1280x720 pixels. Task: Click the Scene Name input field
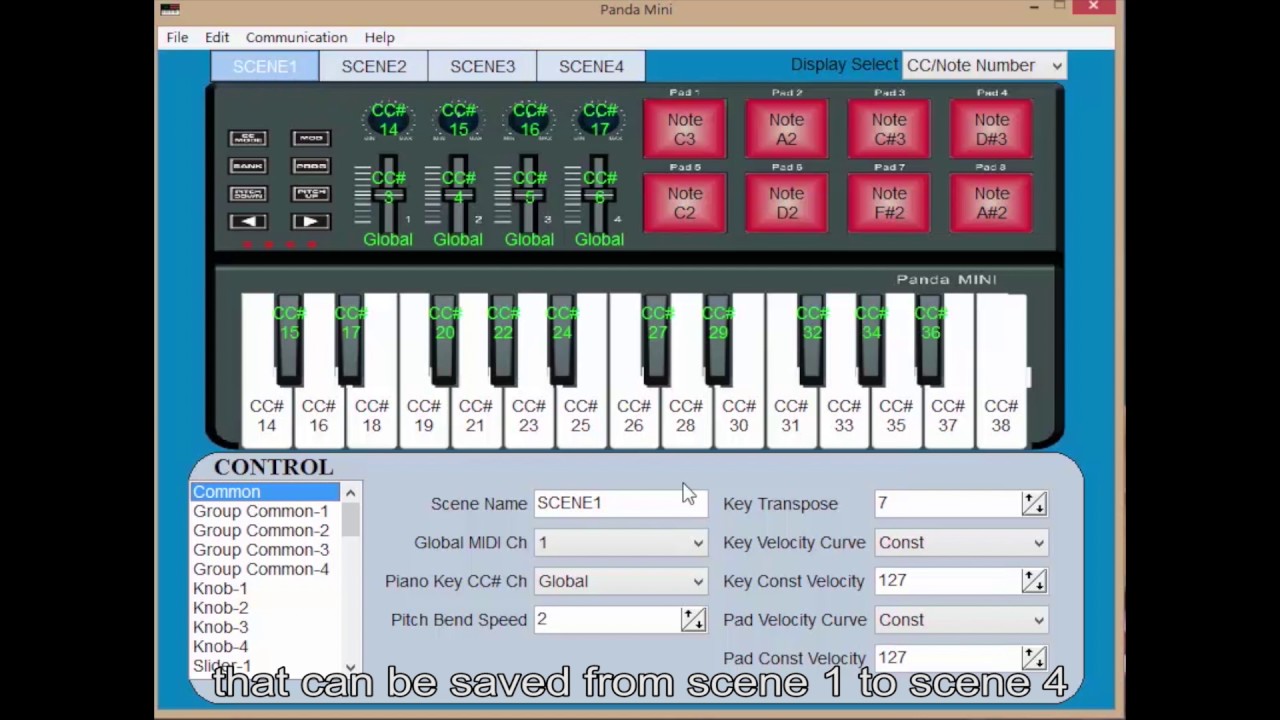(x=621, y=503)
